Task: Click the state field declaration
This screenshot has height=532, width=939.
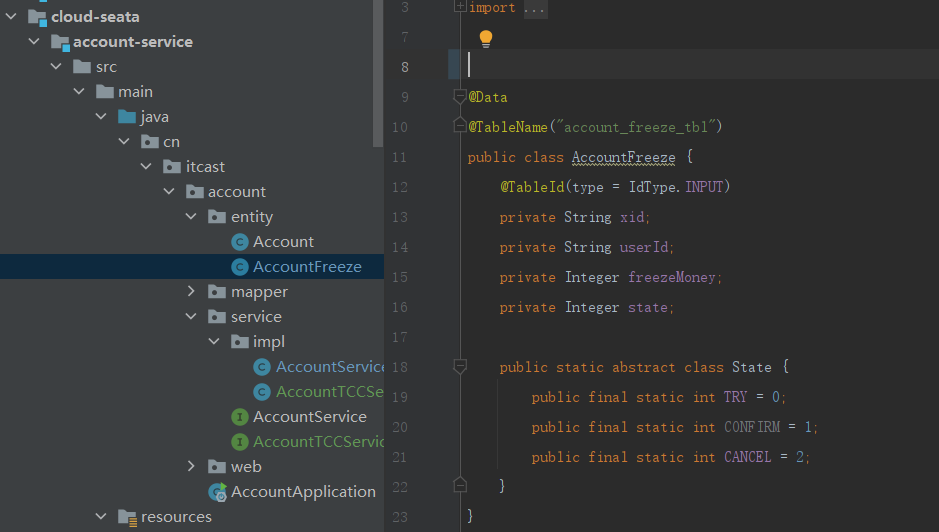Action: (647, 307)
